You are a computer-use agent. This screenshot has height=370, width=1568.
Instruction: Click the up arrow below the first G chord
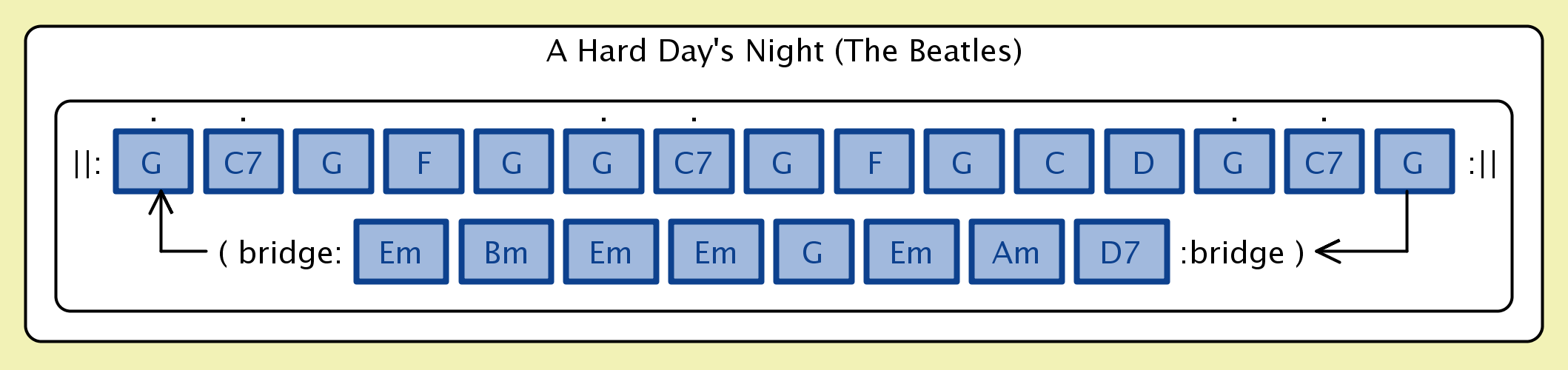point(161,203)
